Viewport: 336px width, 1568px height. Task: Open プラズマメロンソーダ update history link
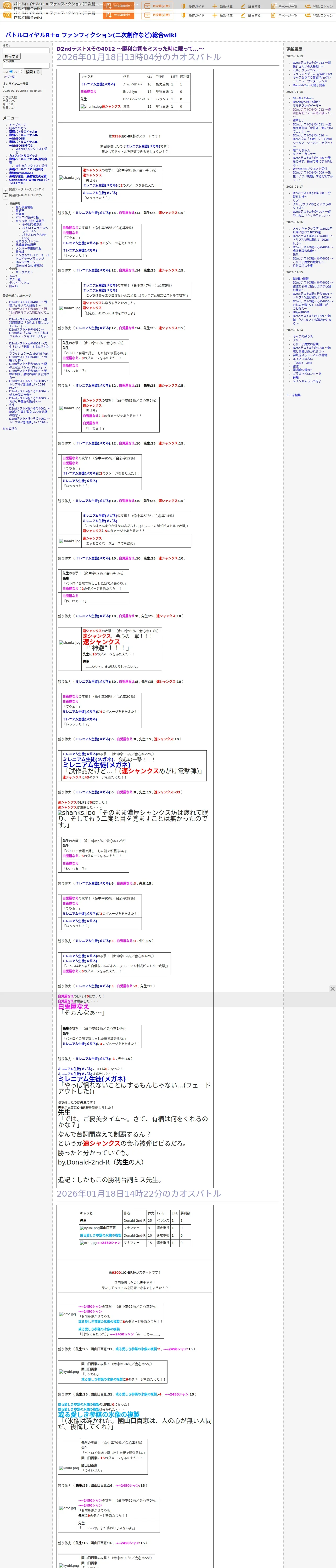point(307,374)
